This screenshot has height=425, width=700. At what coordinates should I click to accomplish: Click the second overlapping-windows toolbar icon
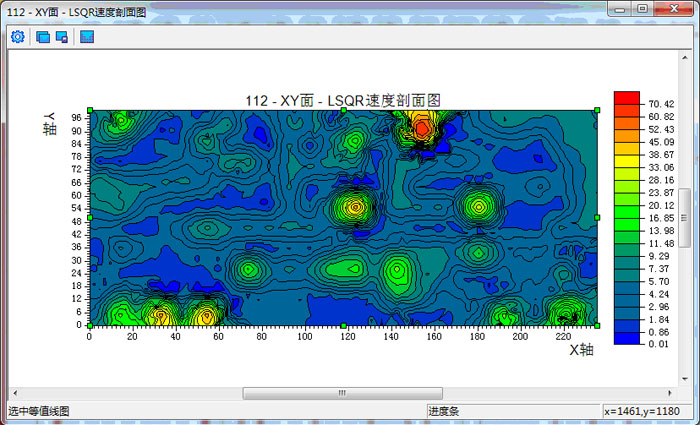62,37
